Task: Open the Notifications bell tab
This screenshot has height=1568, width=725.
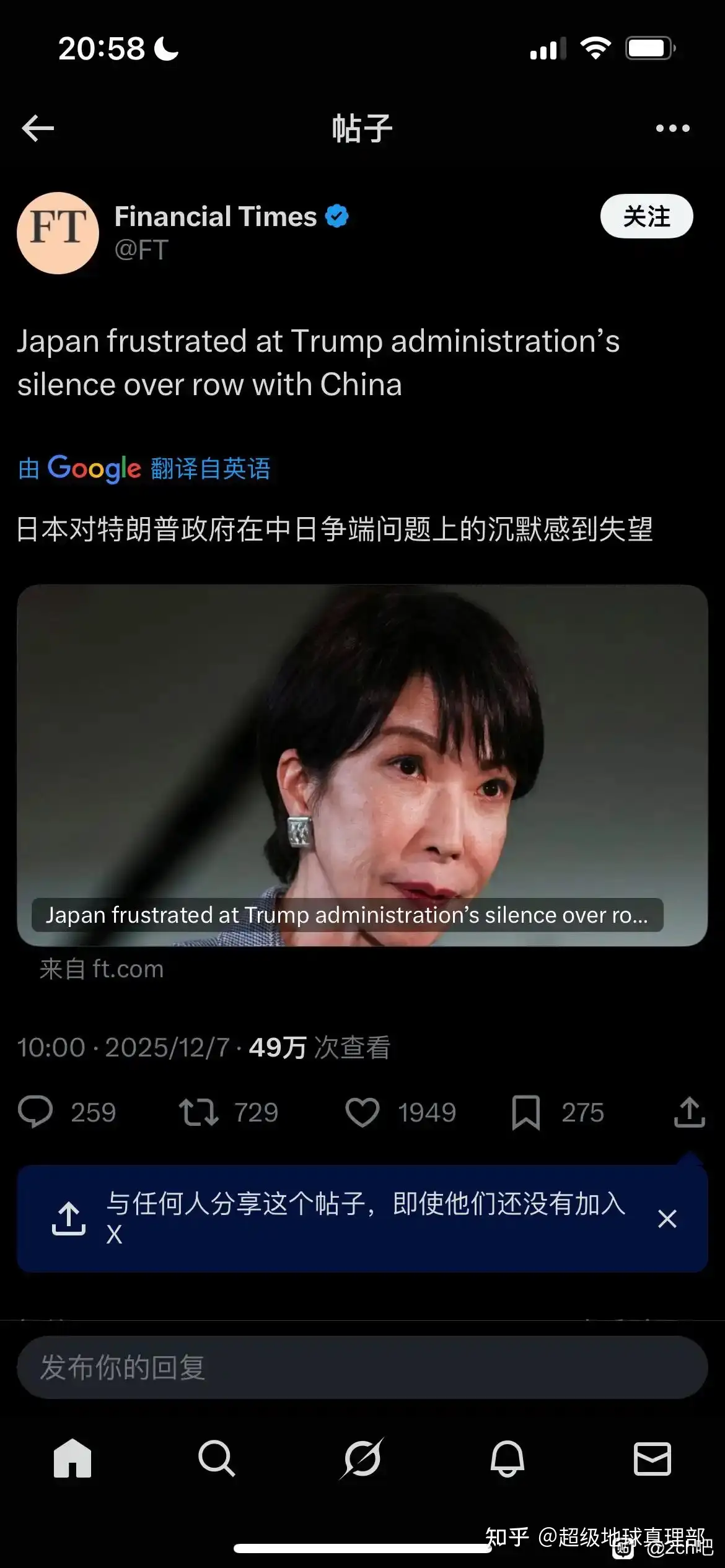Action: point(507,1458)
